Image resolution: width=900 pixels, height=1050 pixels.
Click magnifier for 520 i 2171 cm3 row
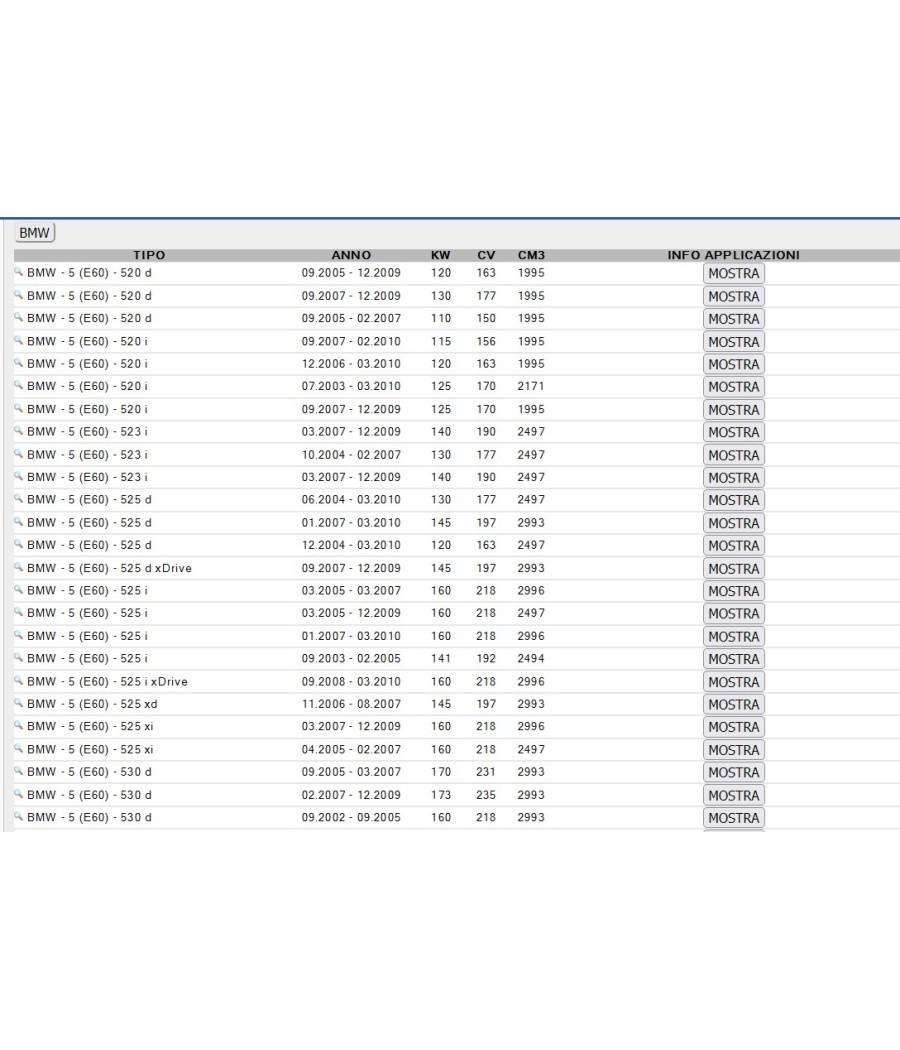(x=19, y=385)
